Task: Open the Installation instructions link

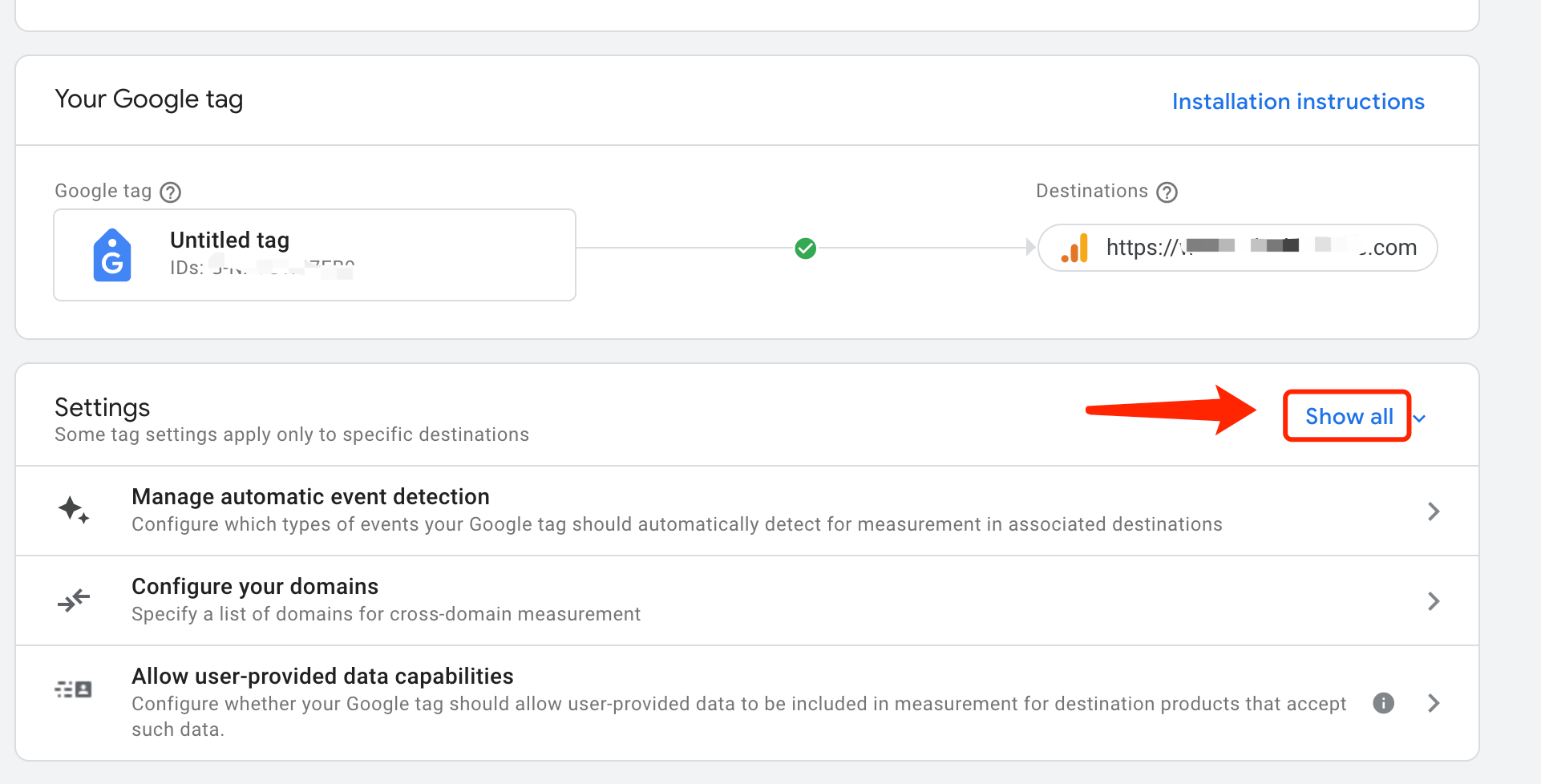Action: tap(1297, 102)
